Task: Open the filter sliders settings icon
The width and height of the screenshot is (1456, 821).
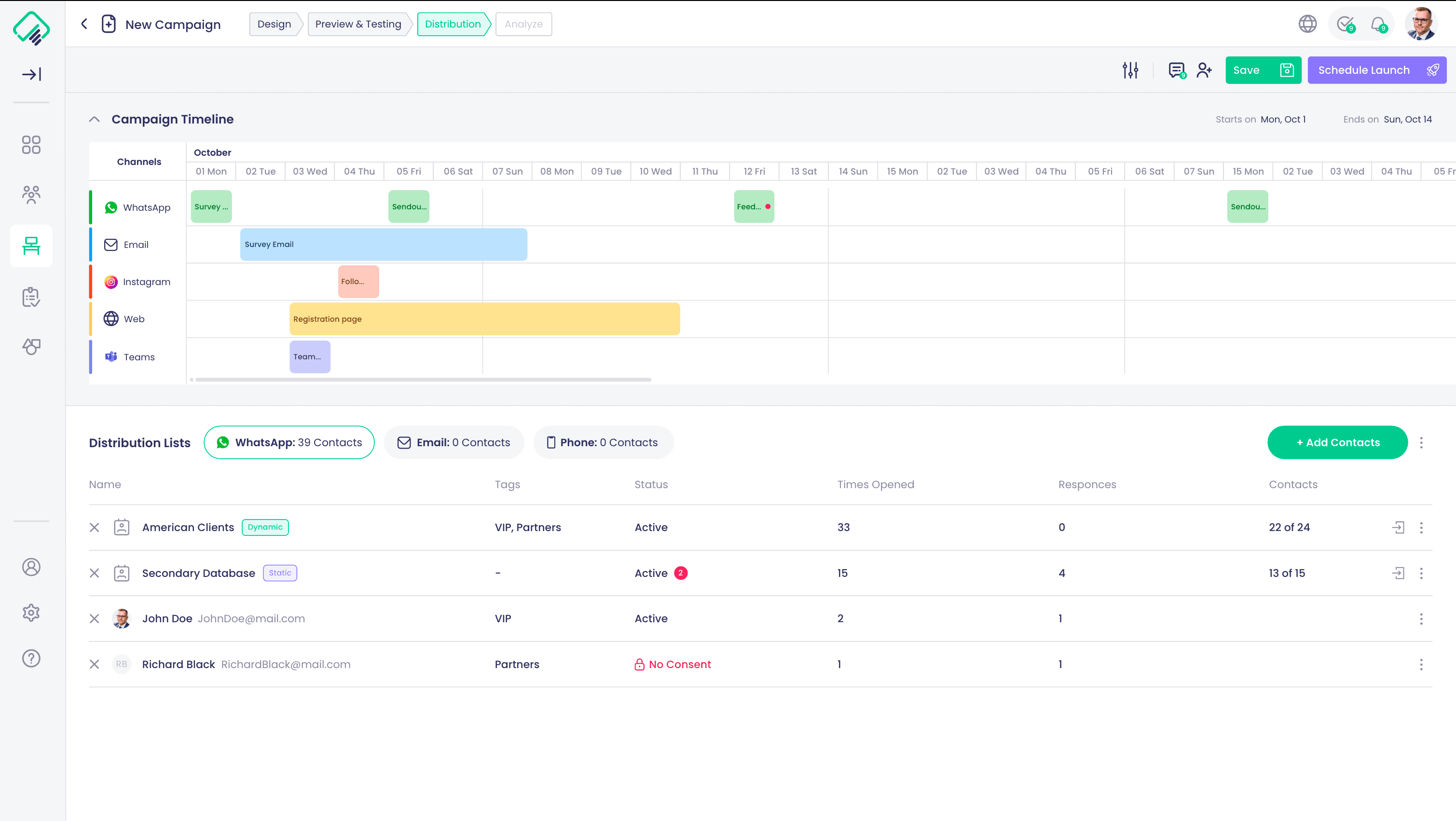Action: pos(1130,70)
